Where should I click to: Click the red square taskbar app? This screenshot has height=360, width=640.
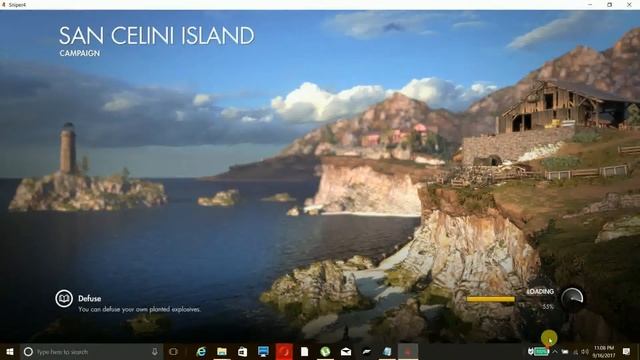pyautogui.click(x=284, y=352)
